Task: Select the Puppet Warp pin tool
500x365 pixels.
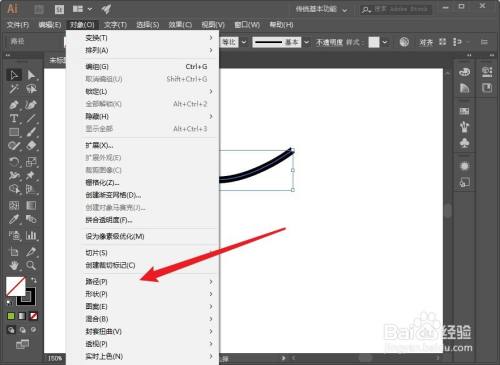Action: (31, 175)
